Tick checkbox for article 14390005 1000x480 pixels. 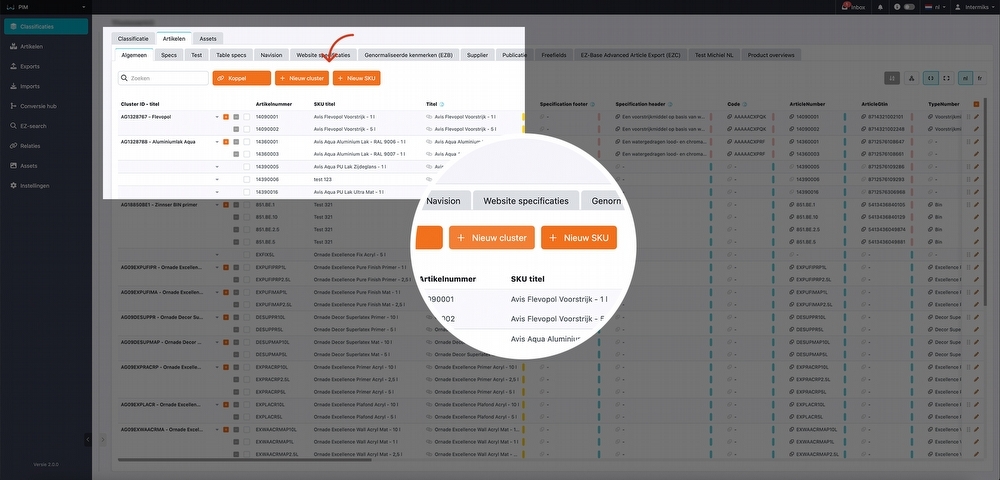coord(246,166)
